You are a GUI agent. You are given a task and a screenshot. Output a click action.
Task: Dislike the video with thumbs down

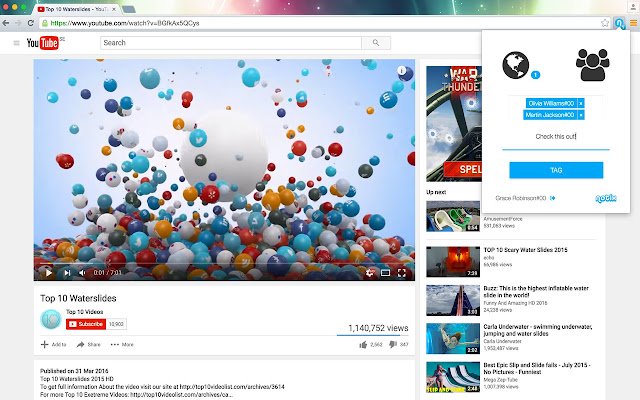[393, 345]
